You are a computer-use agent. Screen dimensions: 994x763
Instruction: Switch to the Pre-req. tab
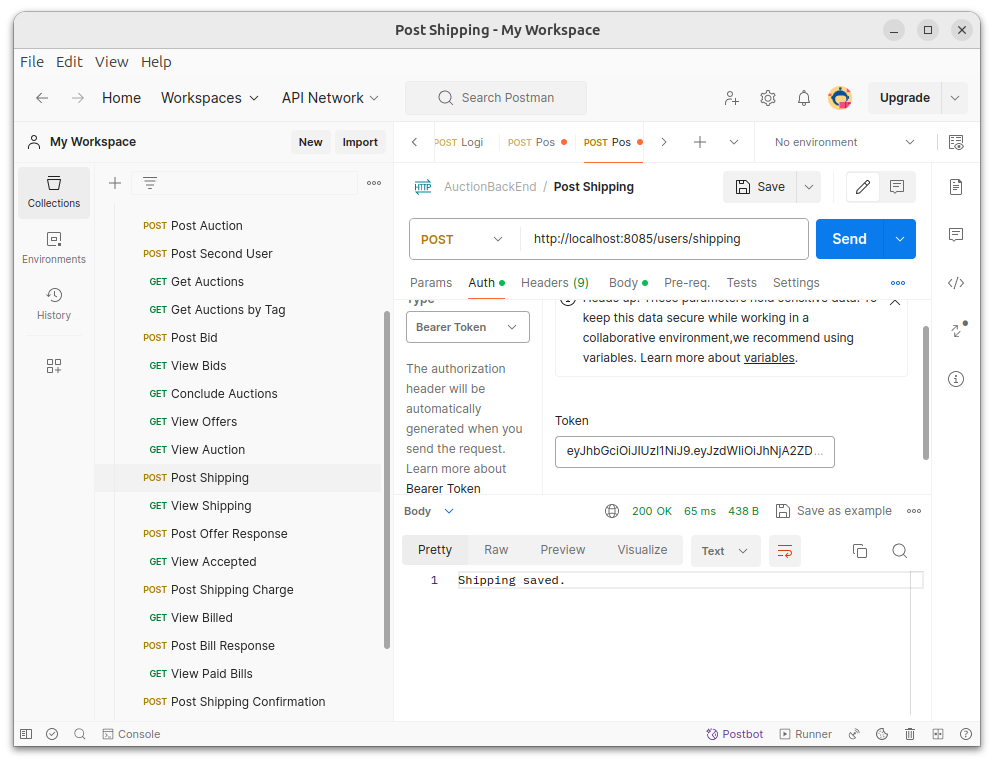[687, 283]
